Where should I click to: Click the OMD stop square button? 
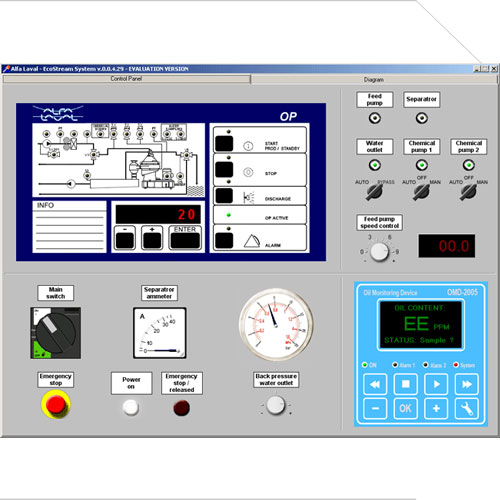tap(405, 384)
